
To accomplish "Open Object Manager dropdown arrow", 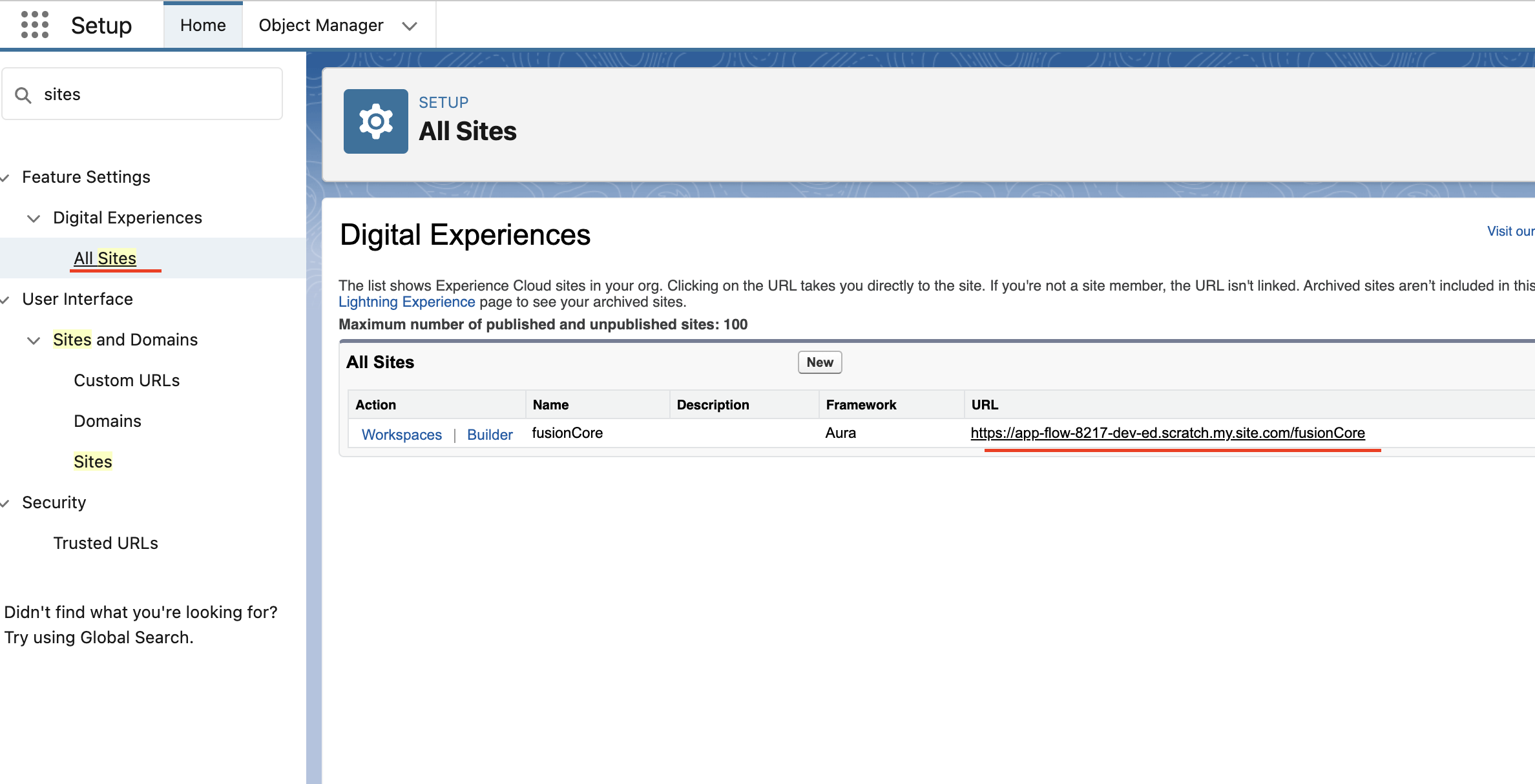I will coord(410,26).
